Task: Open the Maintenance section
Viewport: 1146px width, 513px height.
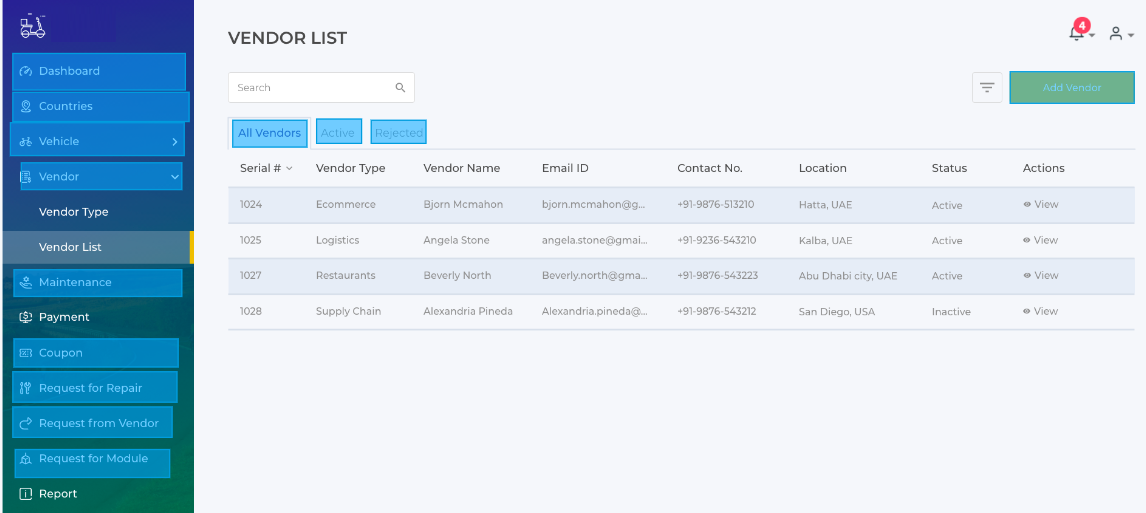Action: pos(97,283)
